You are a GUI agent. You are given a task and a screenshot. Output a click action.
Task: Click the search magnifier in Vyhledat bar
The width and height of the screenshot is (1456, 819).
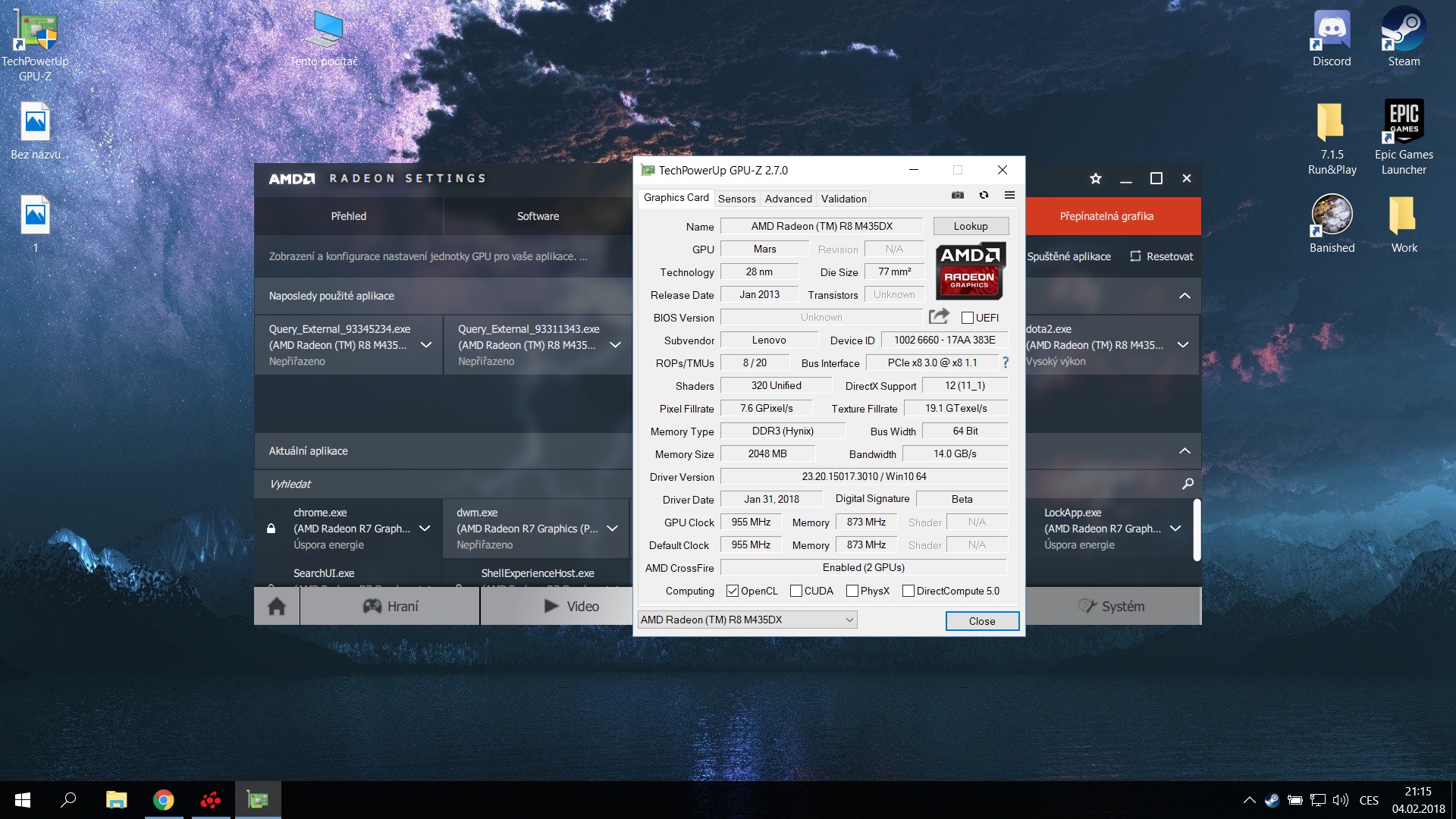click(x=1188, y=484)
